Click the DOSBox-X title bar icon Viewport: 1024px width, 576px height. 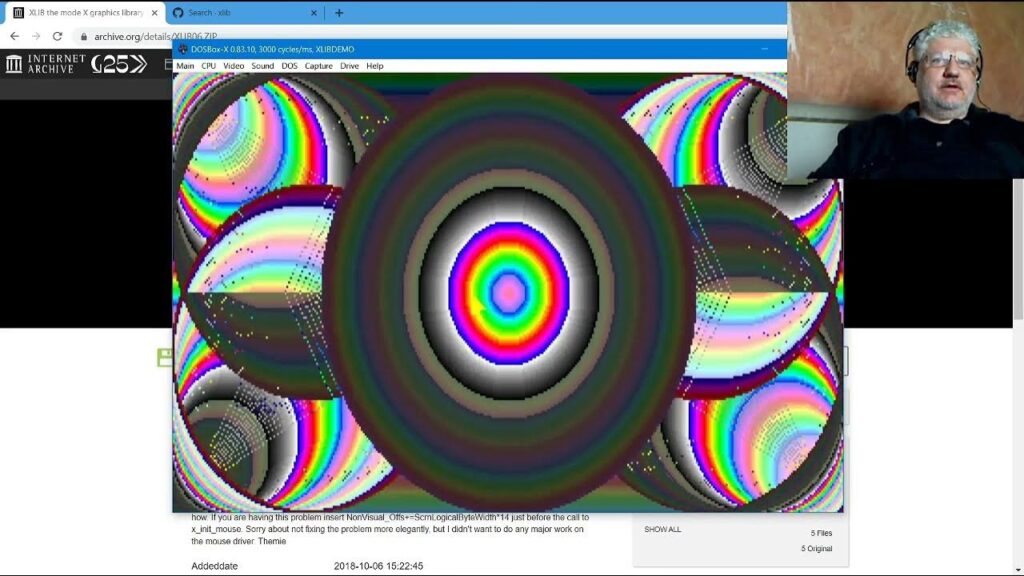[183, 49]
